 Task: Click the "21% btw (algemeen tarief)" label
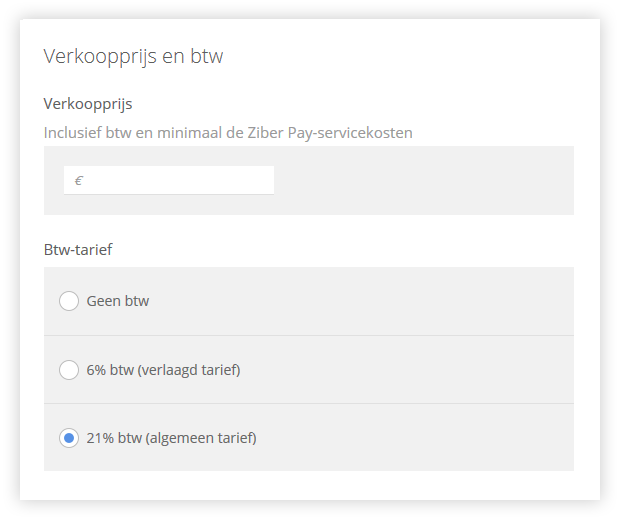[x=172, y=438]
